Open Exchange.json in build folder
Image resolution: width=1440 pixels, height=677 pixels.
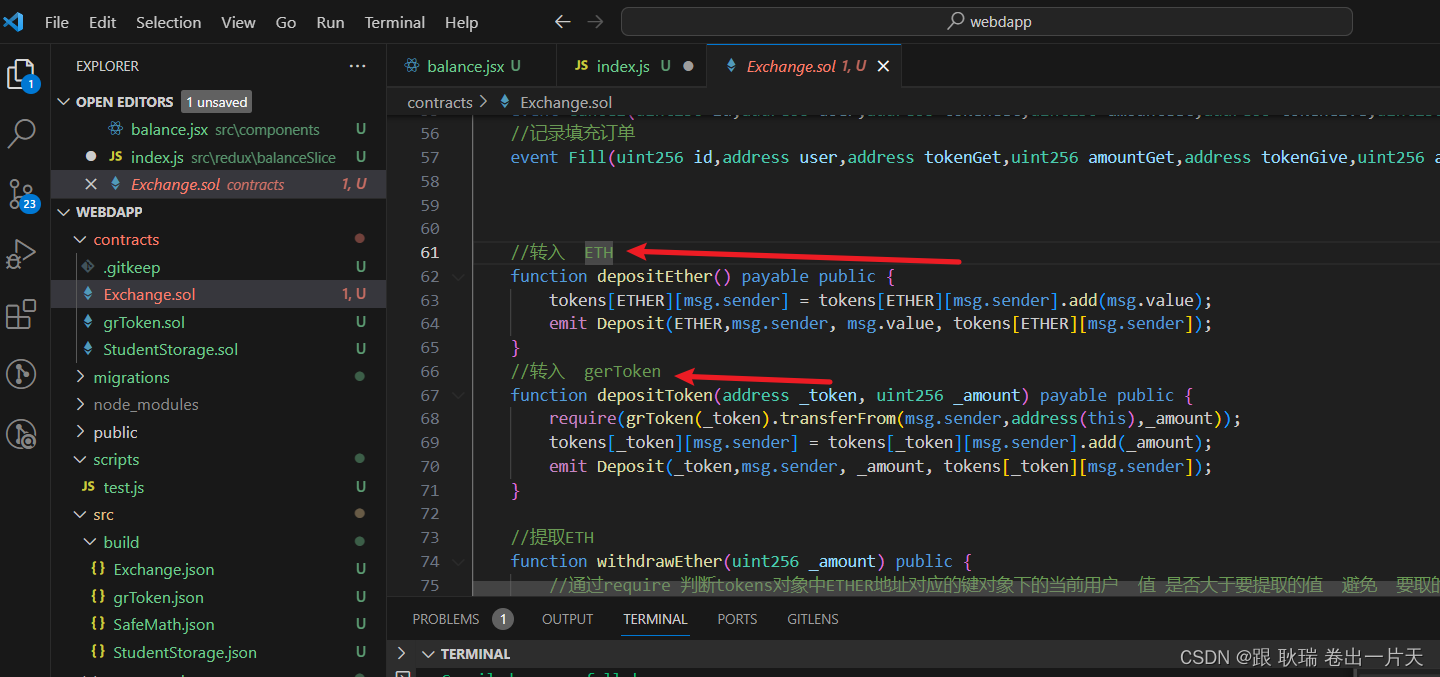click(218, 569)
